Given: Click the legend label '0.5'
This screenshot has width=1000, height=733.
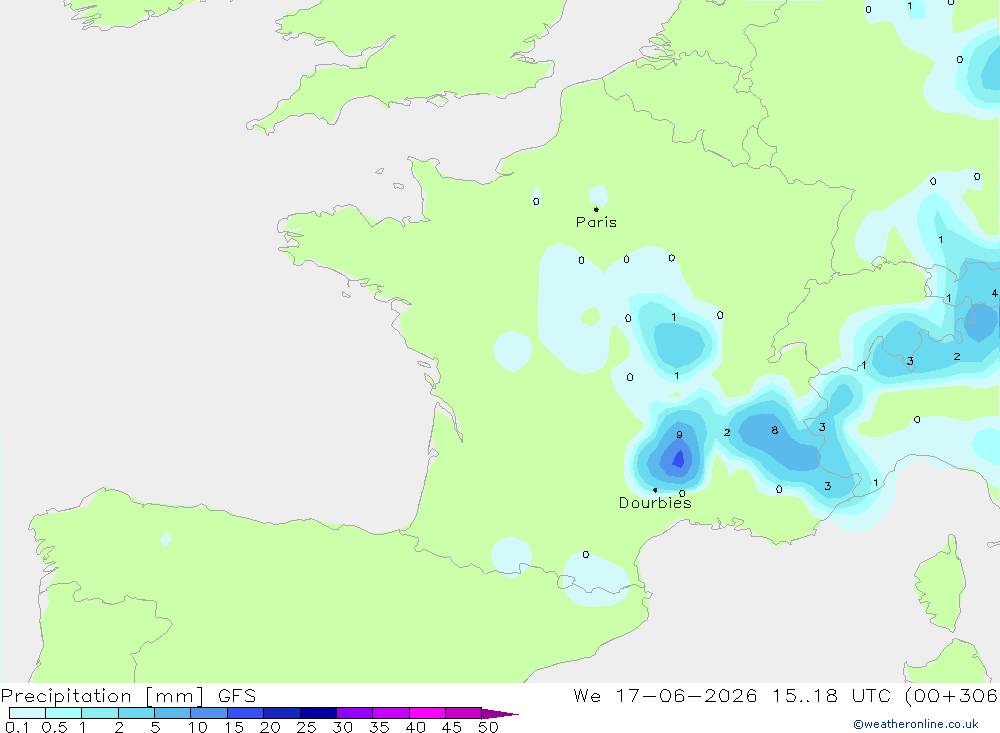Looking at the screenshot, I should pos(55,727).
